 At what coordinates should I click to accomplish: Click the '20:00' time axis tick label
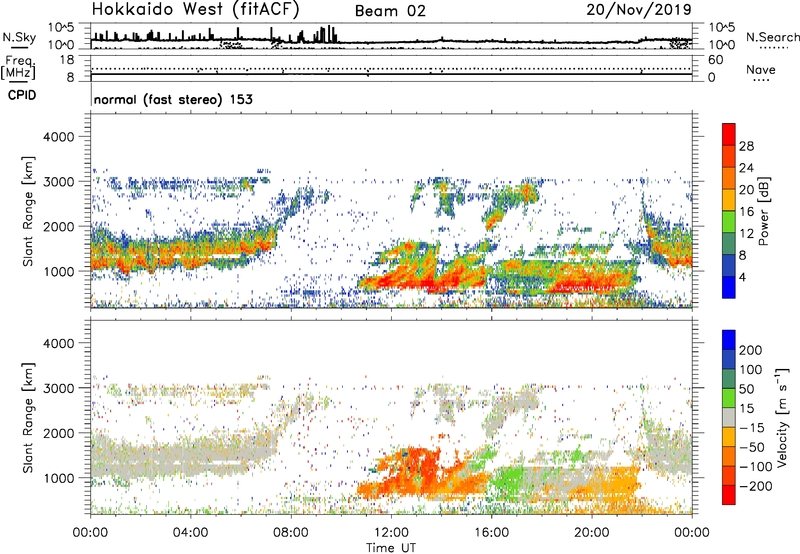[x=592, y=533]
